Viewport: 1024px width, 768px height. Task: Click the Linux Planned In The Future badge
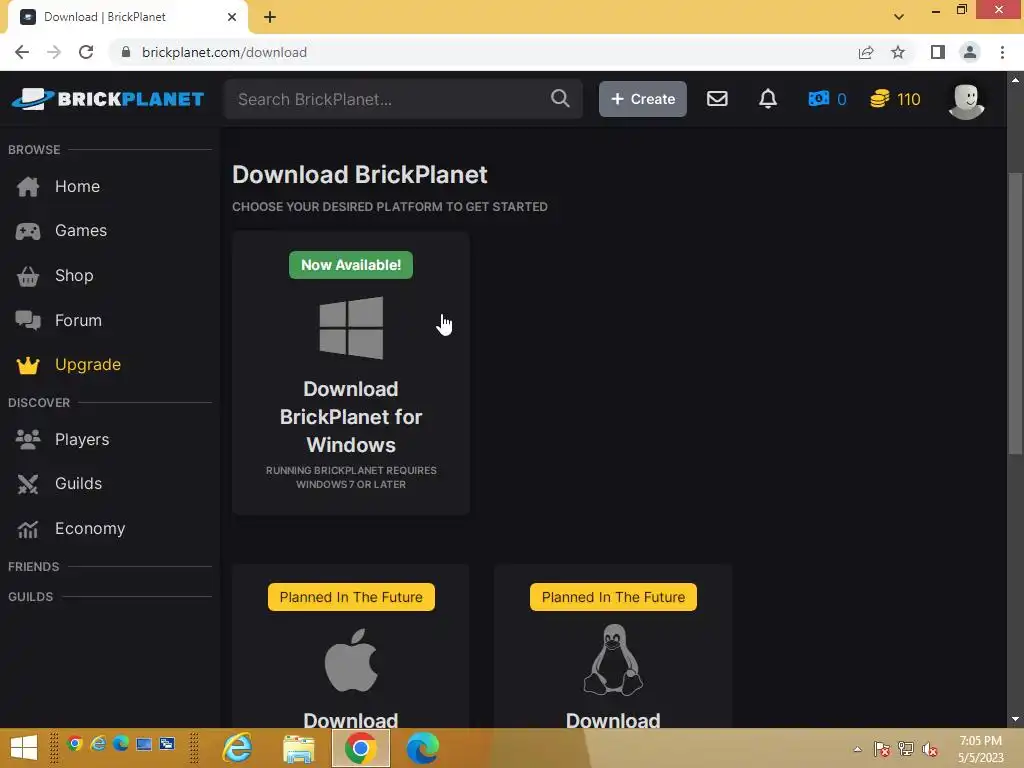point(613,597)
